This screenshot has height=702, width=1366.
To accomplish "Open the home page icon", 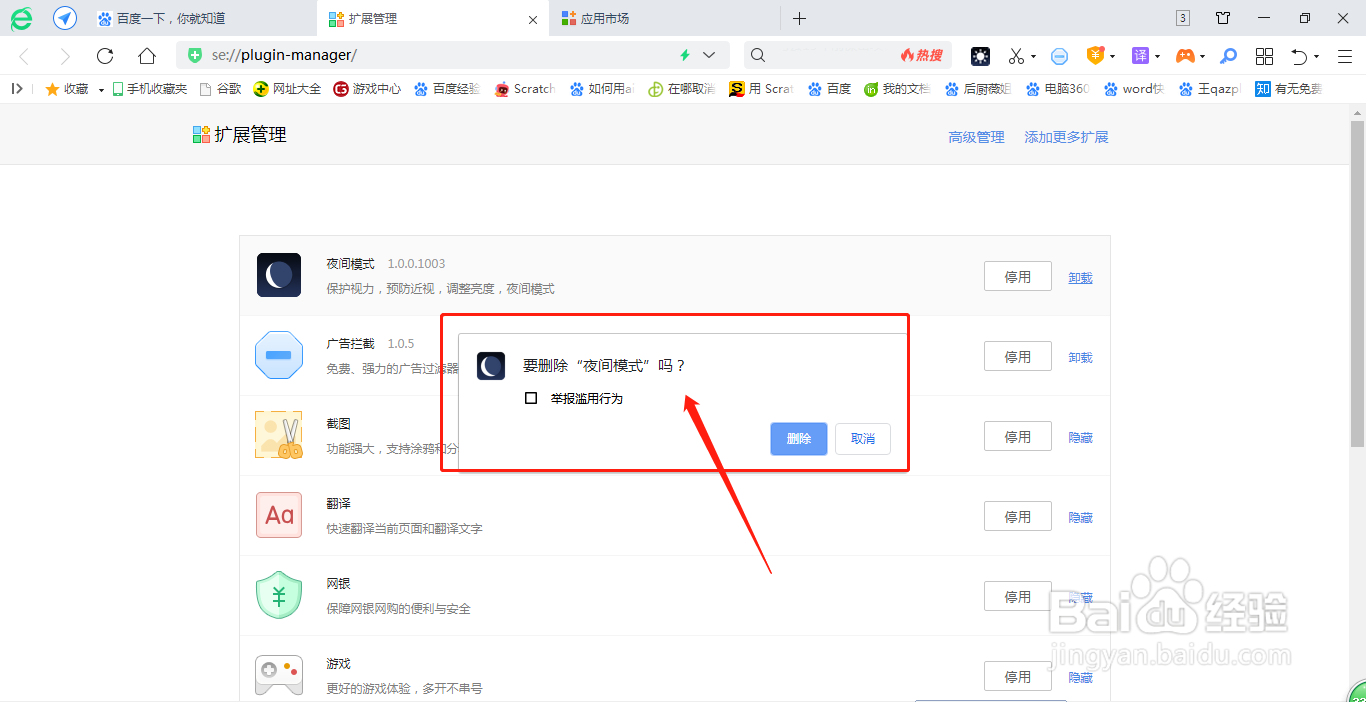I will tap(147, 56).
